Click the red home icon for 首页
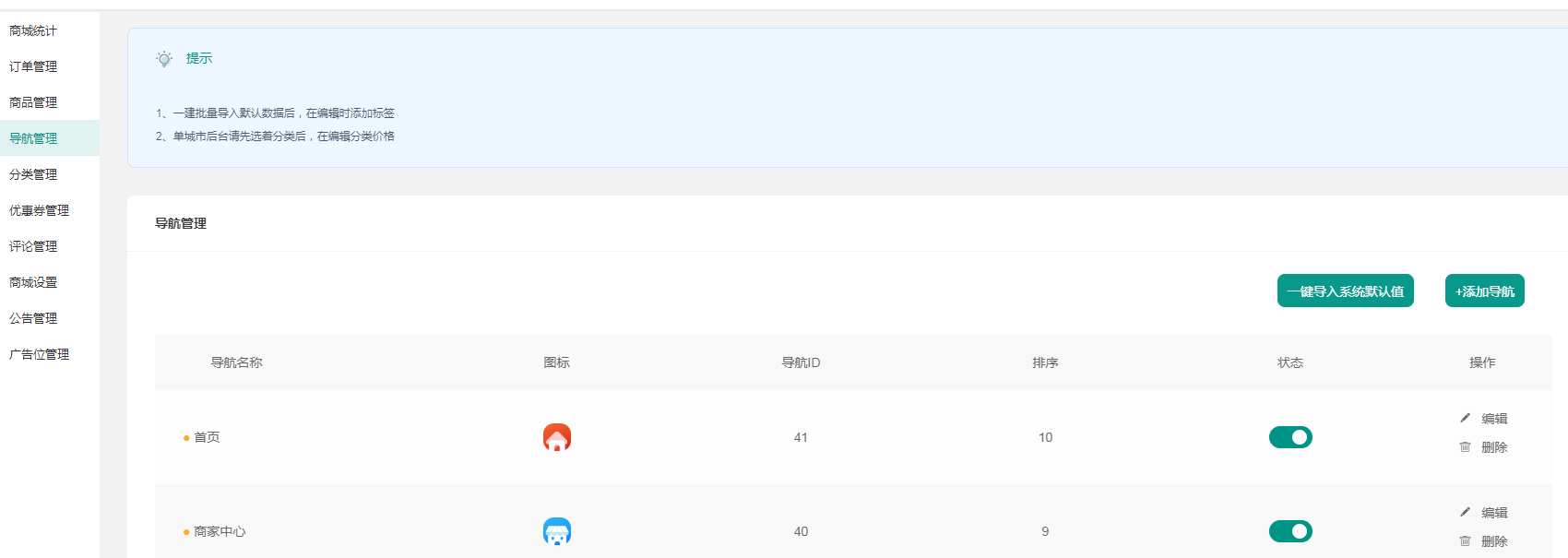 557,437
